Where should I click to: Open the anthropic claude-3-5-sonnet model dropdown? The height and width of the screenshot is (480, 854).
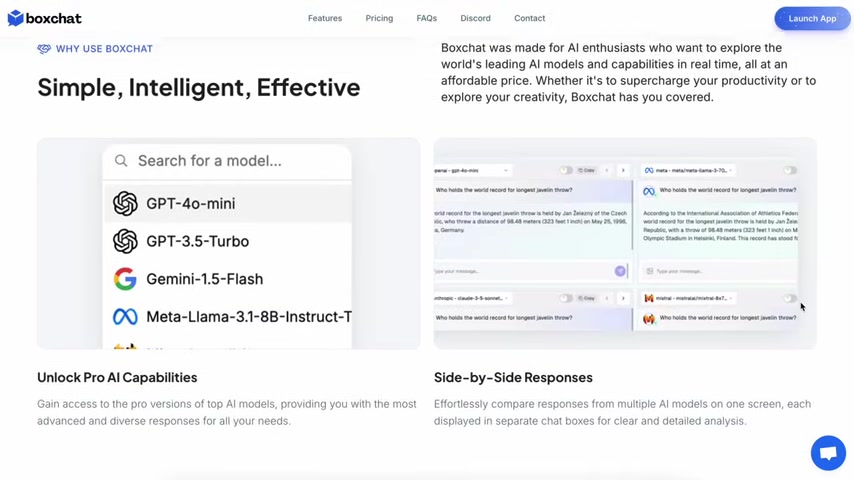[x=472, y=298]
